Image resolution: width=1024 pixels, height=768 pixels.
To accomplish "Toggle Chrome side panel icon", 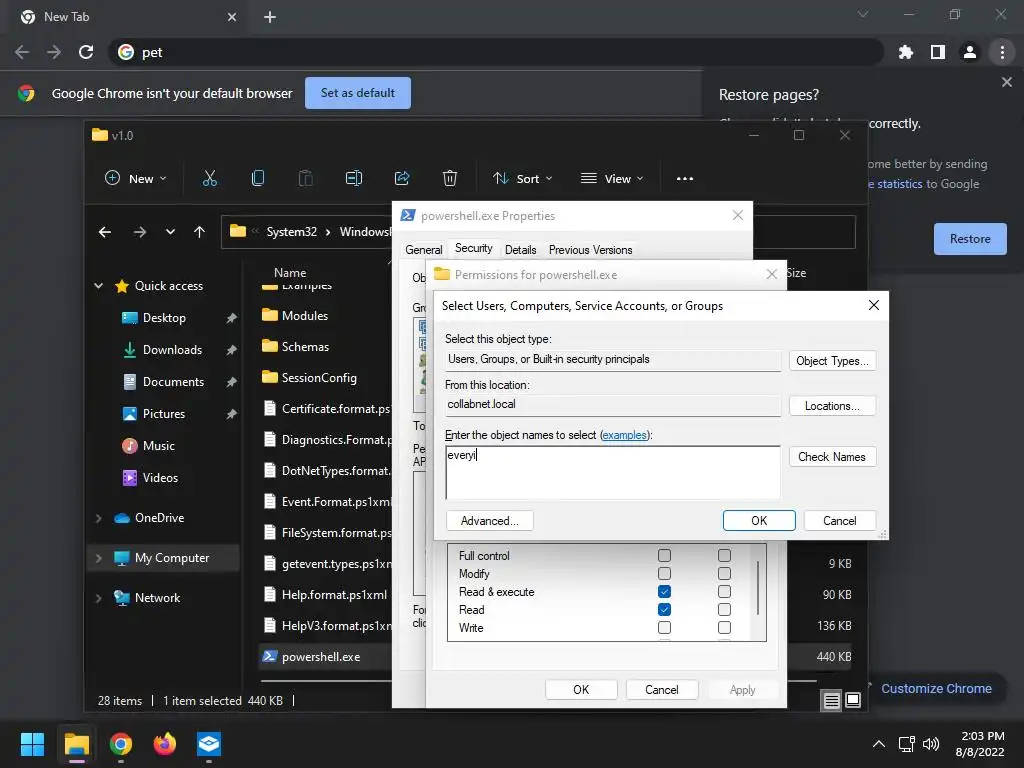I will click(x=938, y=52).
